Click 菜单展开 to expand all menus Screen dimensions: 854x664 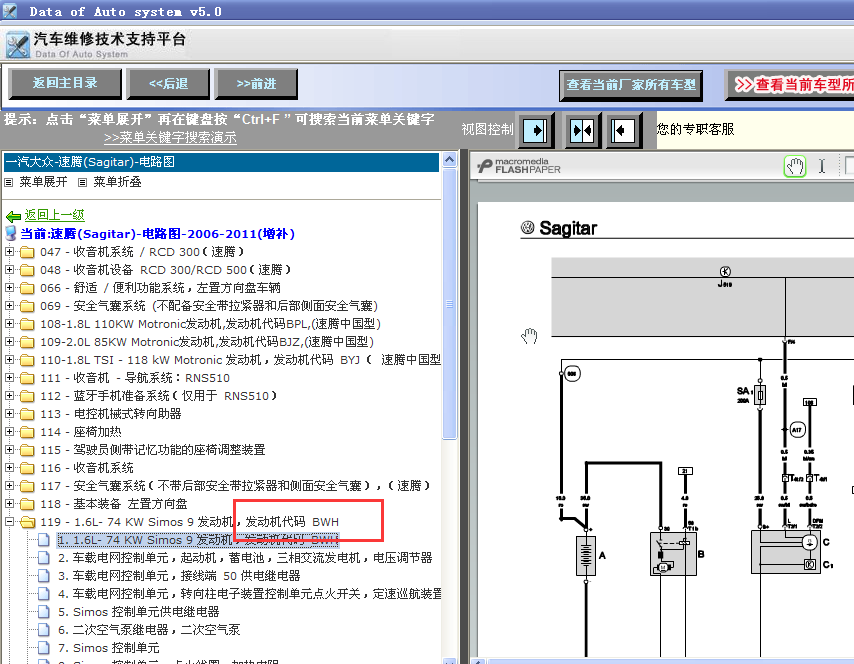coord(44,182)
